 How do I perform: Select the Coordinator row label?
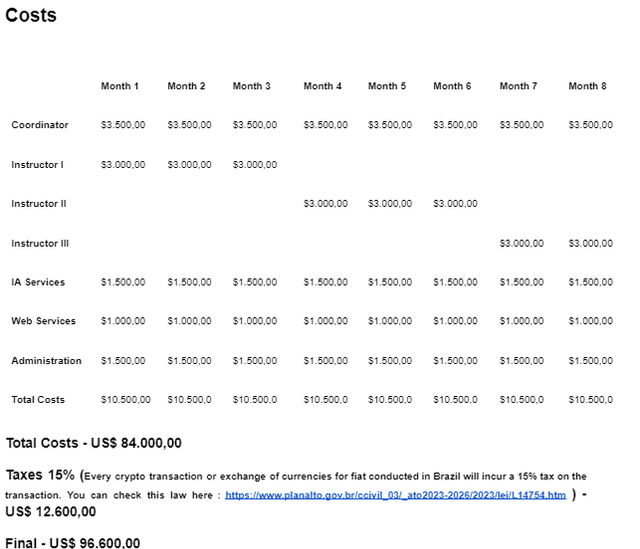pos(40,125)
